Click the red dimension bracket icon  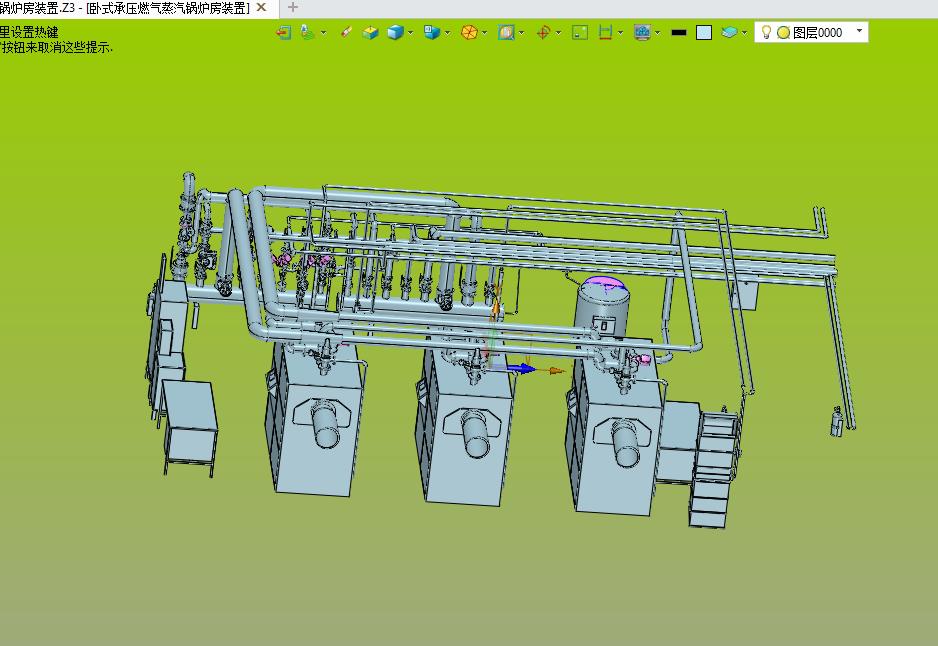coord(605,32)
